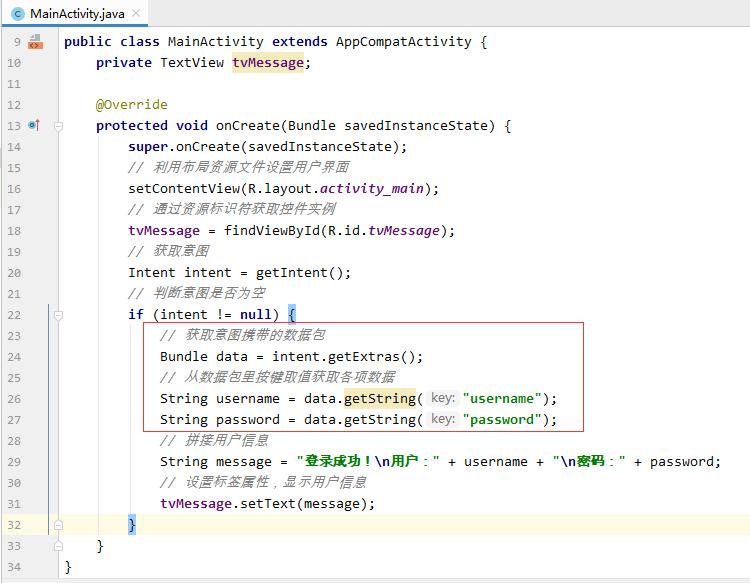
Task: Click the AppCompatActivity class name
Action: coord(404,42)
